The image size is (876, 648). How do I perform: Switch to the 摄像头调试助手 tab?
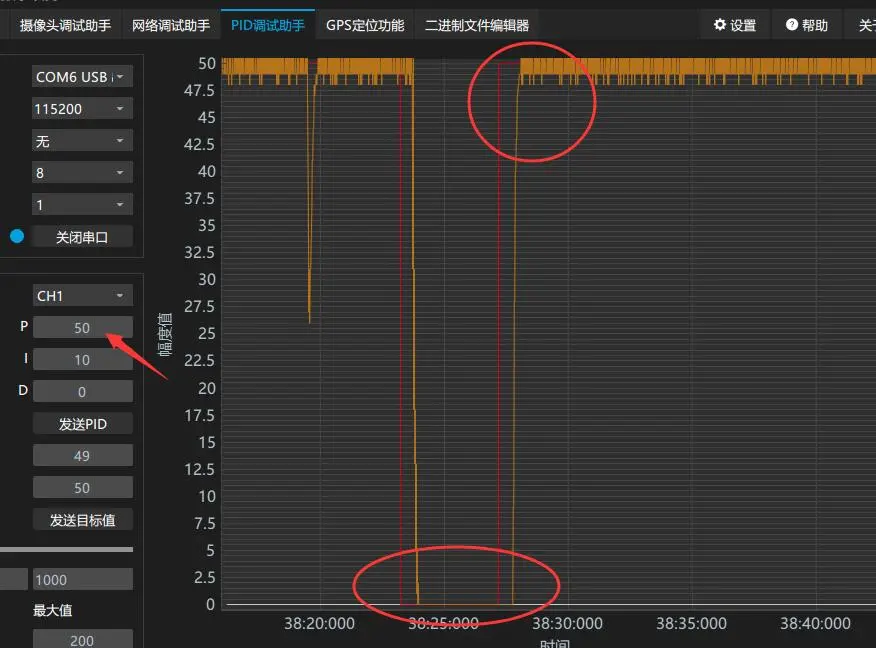[x=65, y=25]
